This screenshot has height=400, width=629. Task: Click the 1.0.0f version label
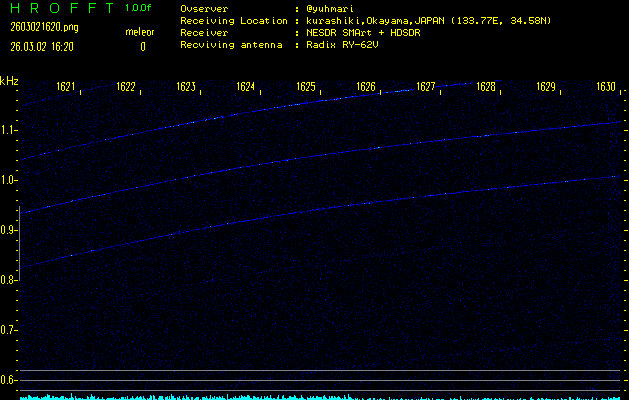click(x=139, y=8)
